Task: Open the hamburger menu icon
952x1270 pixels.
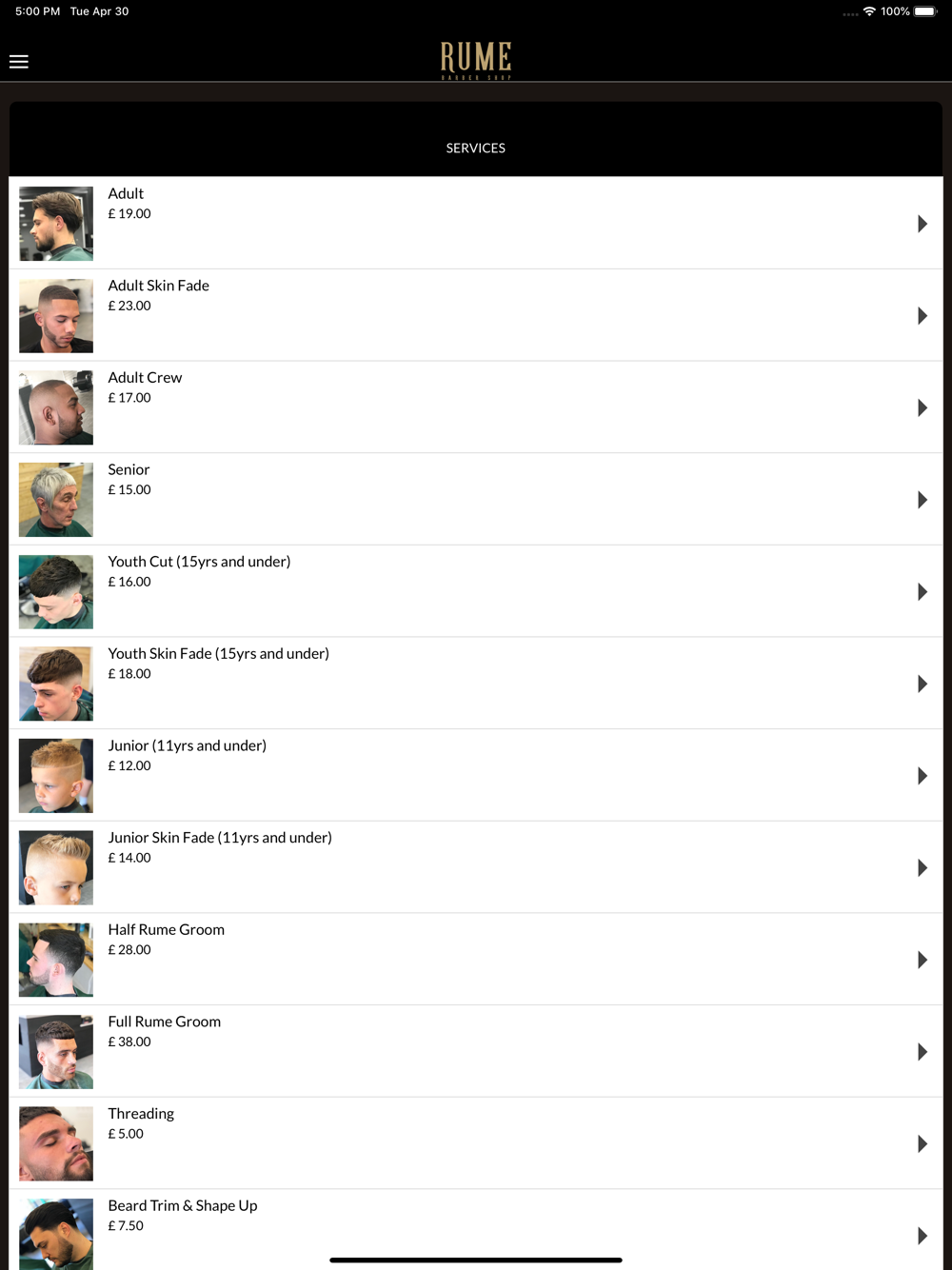Action: [x=19, y=62]
